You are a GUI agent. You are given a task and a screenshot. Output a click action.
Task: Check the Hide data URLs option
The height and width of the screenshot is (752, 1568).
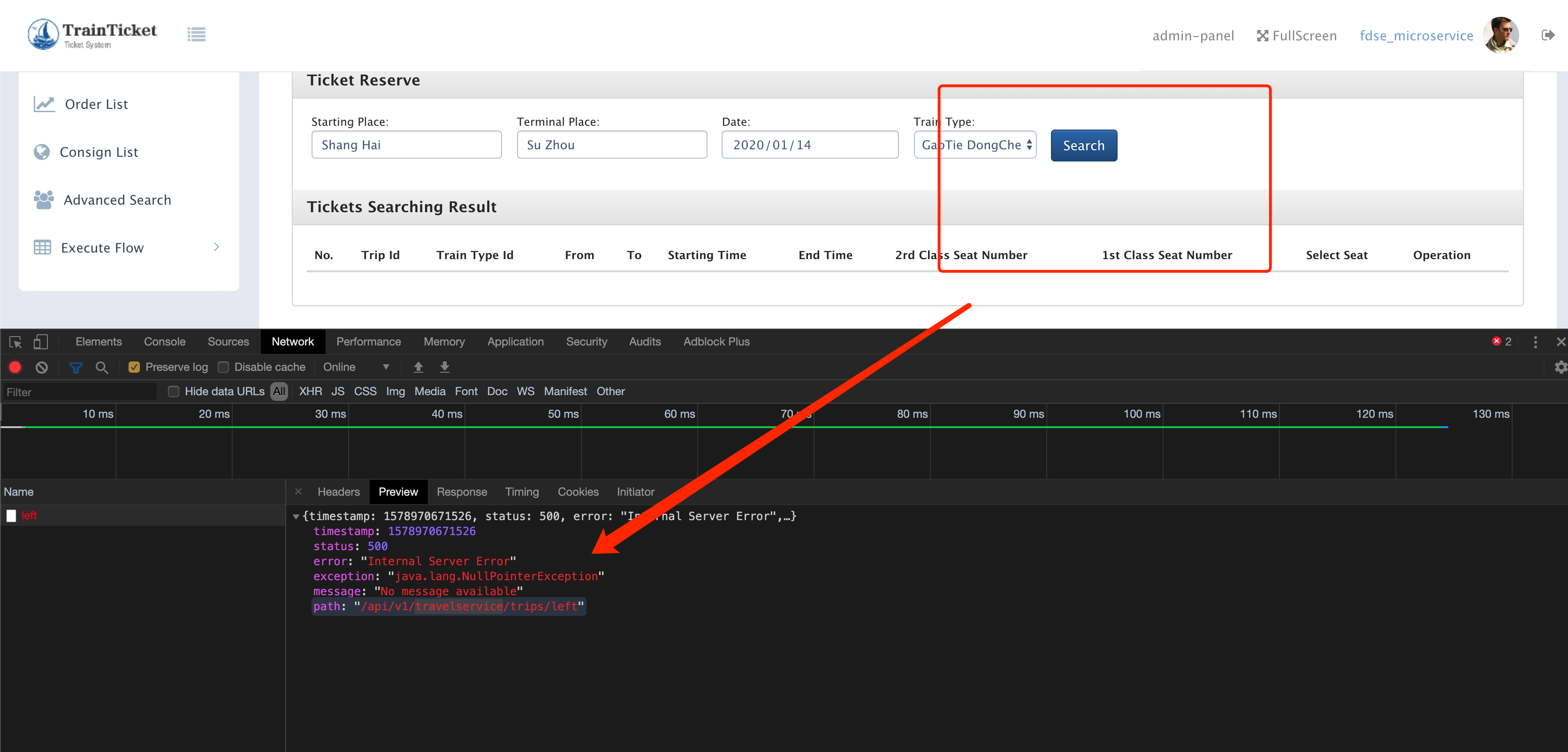[x=174, y=391]
